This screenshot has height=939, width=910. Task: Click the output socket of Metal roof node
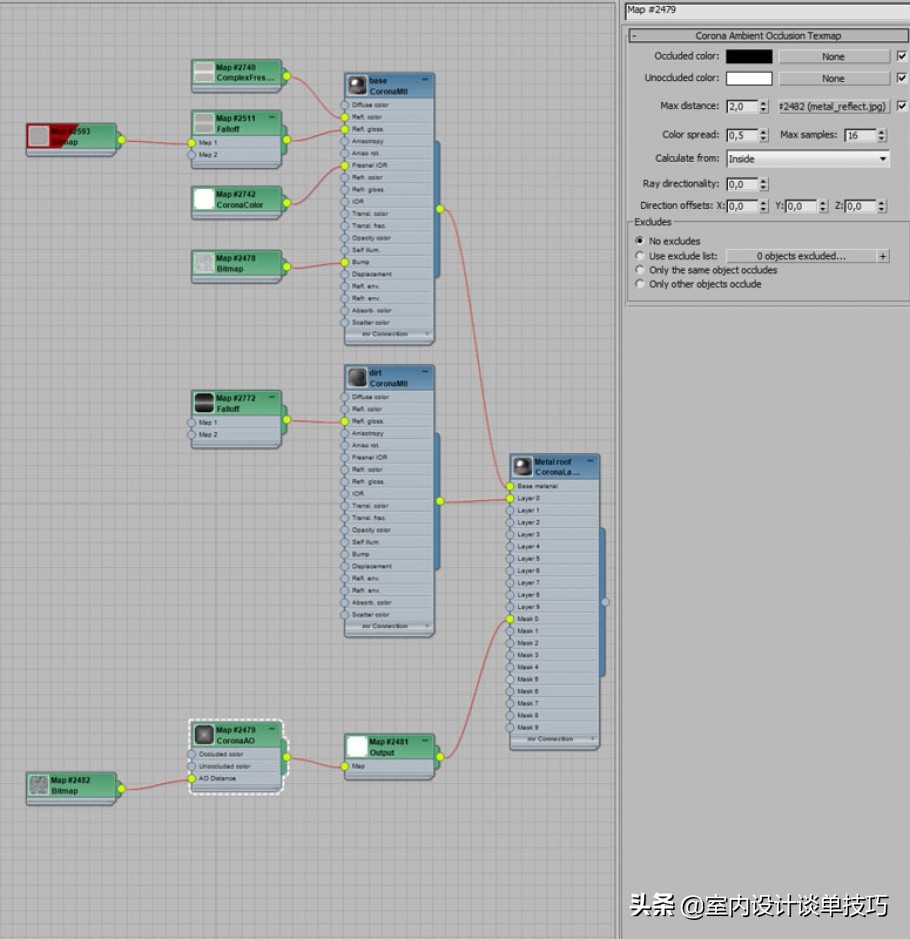(x=605, y=602)
